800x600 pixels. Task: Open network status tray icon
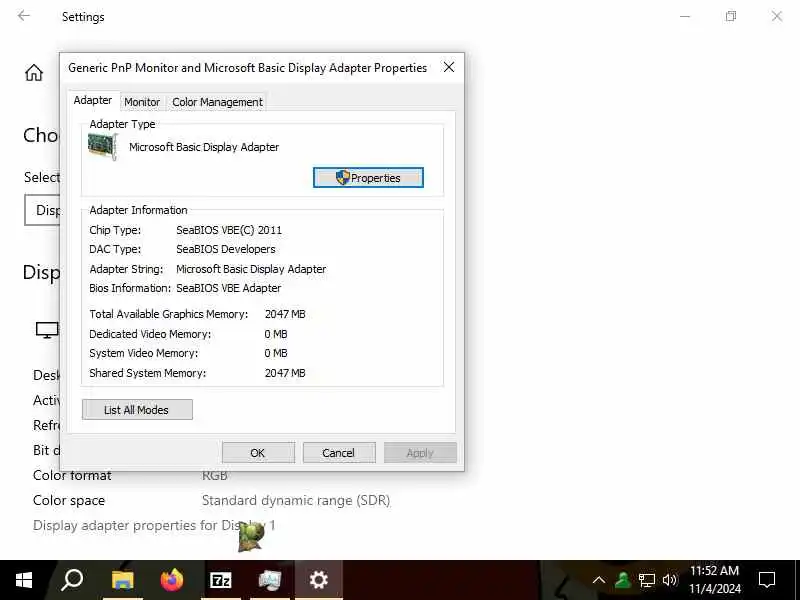(646, 580)
